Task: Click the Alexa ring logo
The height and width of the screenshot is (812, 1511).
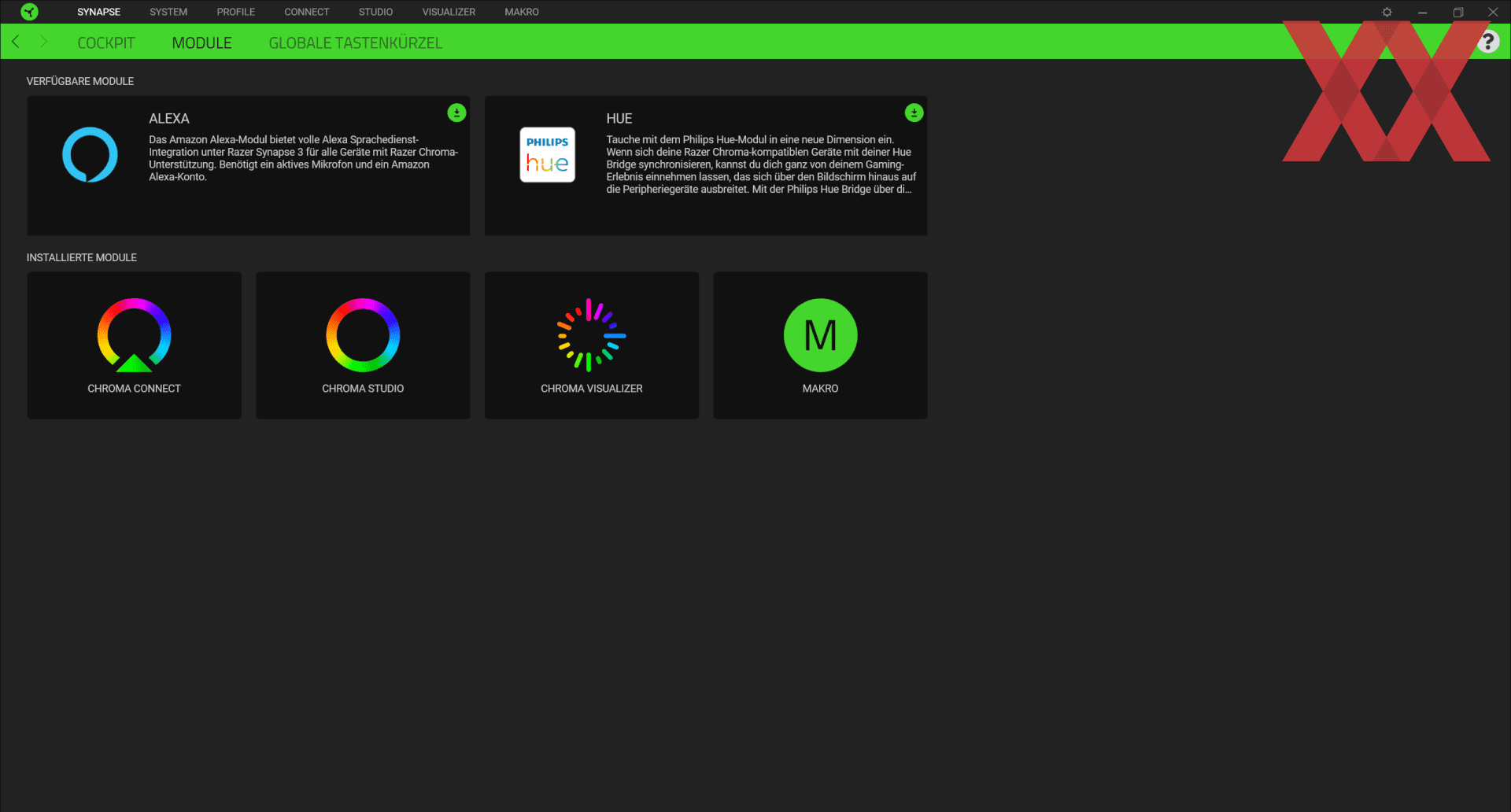Action: (90, 155)
